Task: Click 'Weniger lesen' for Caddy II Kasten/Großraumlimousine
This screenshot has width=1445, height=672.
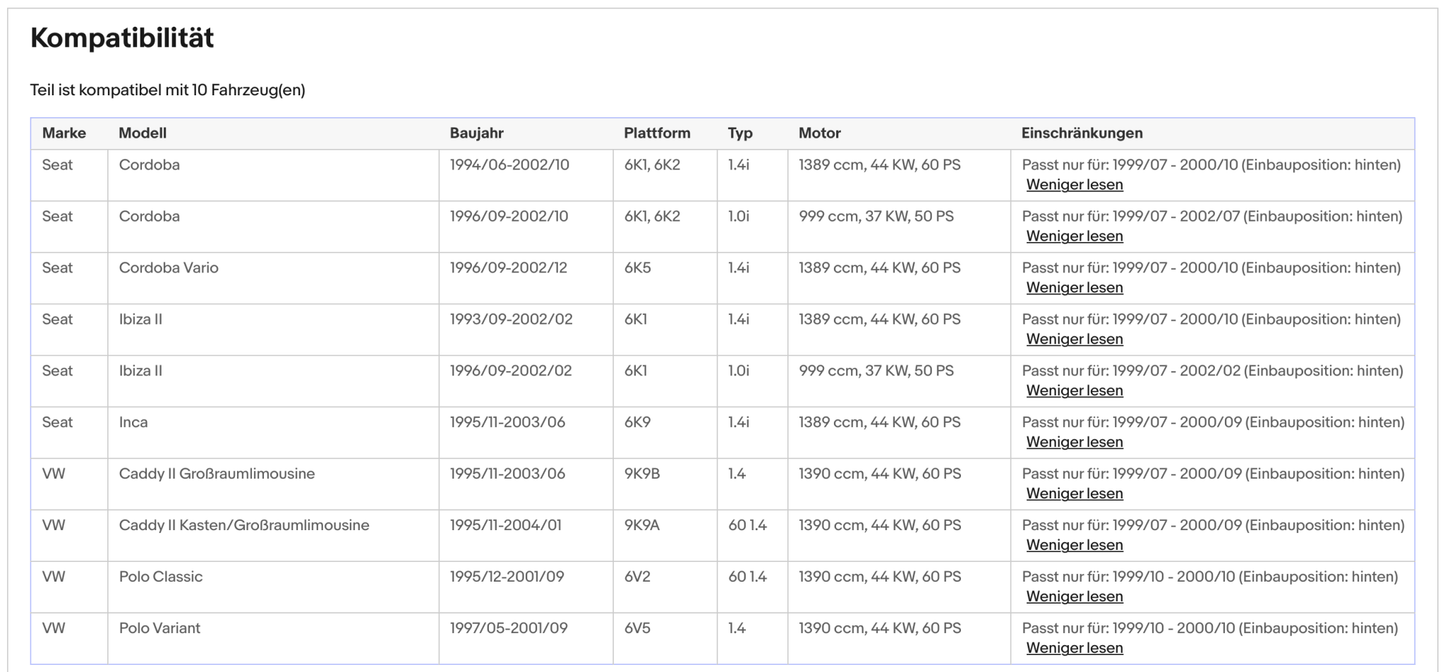Action: (1074, 545)
